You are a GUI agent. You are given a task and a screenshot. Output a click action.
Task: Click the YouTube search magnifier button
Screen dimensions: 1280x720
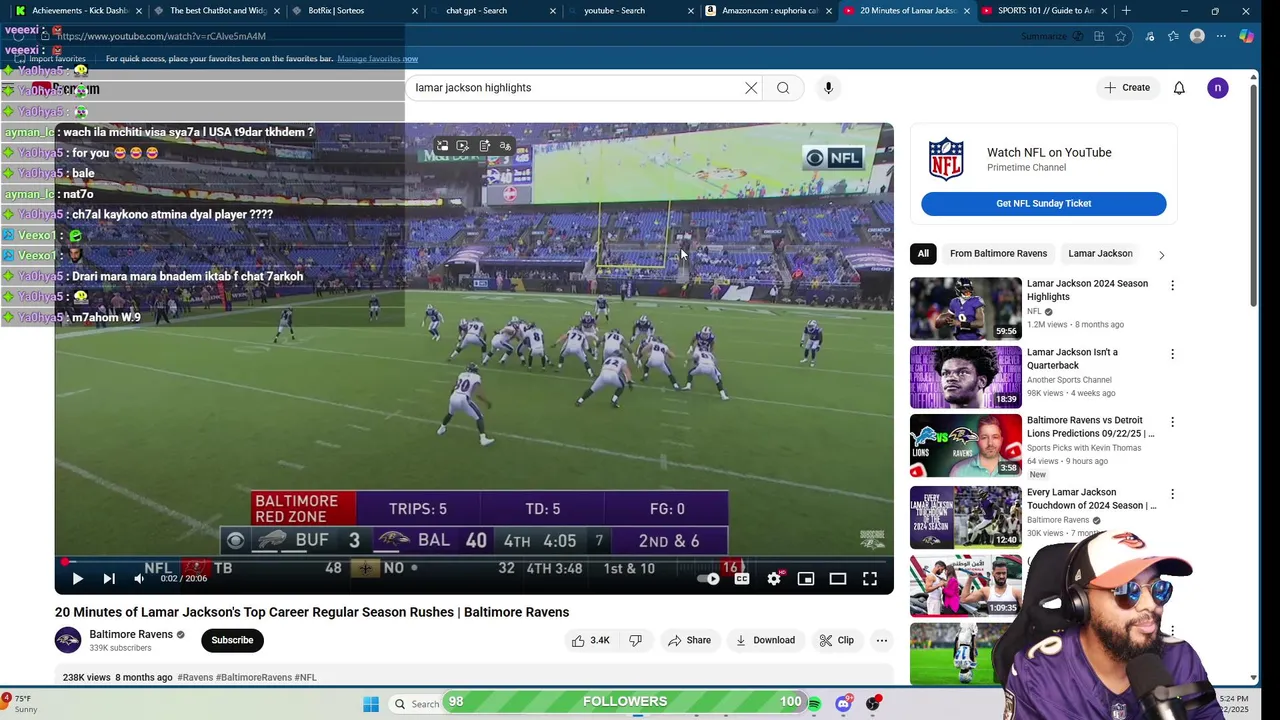click(x=783, y=88)
